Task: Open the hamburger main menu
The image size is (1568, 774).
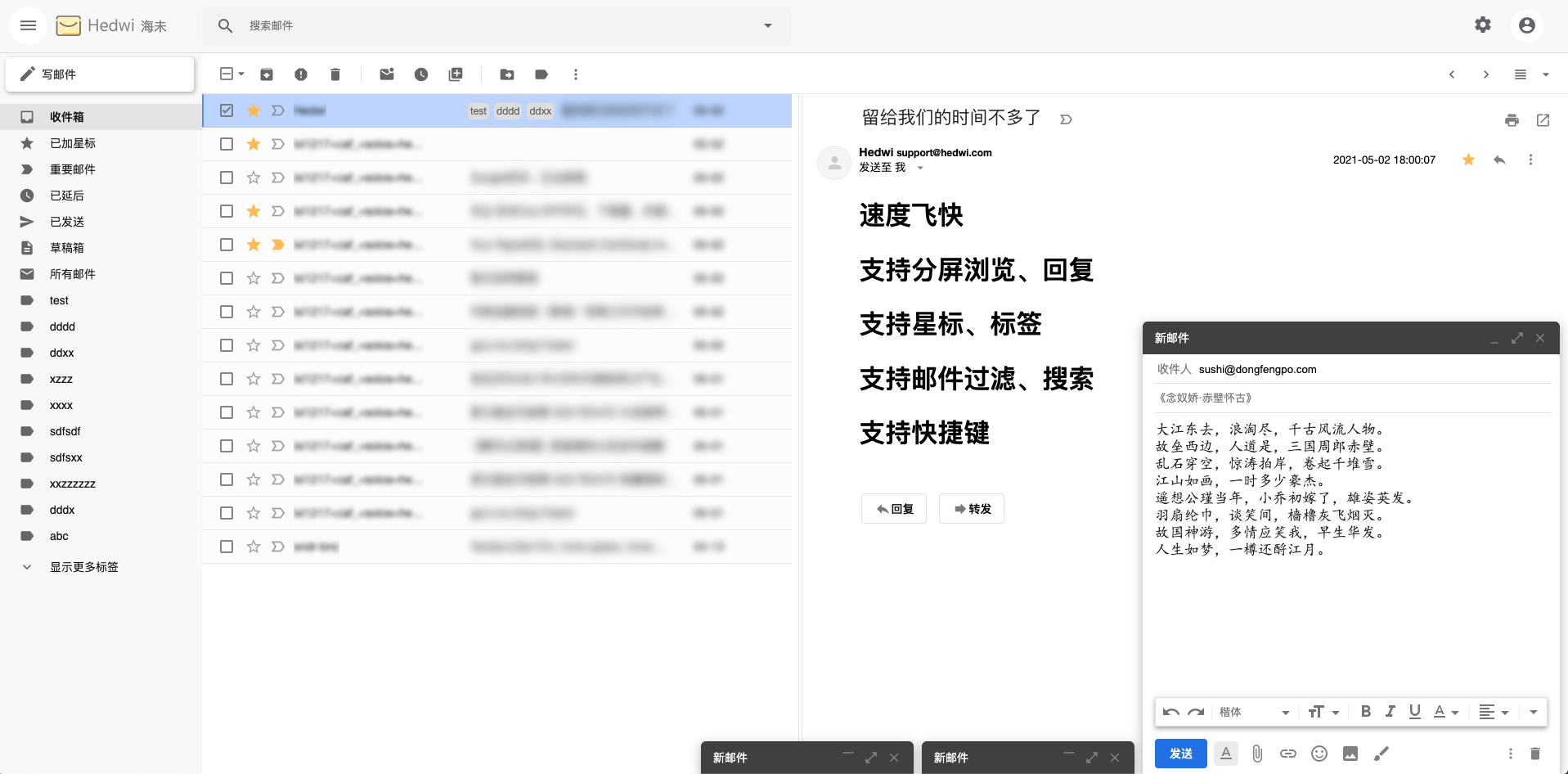Action: click(28, 25)
